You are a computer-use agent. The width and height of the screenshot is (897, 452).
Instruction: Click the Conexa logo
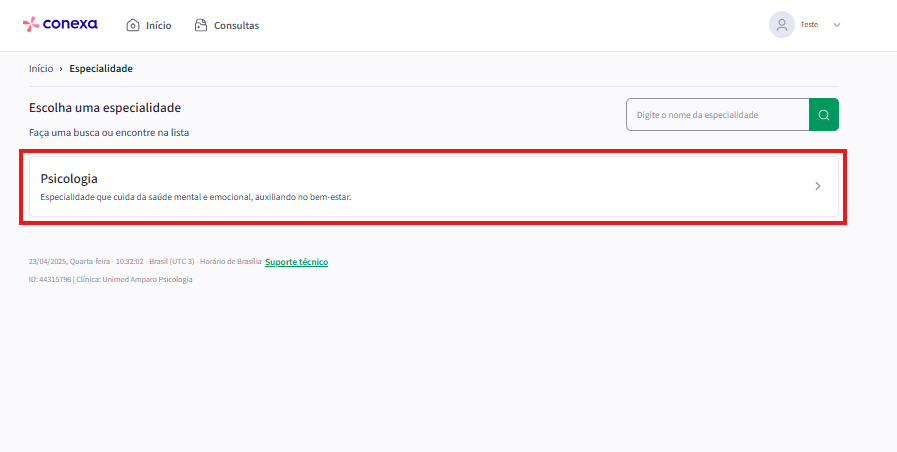[62, 25]
